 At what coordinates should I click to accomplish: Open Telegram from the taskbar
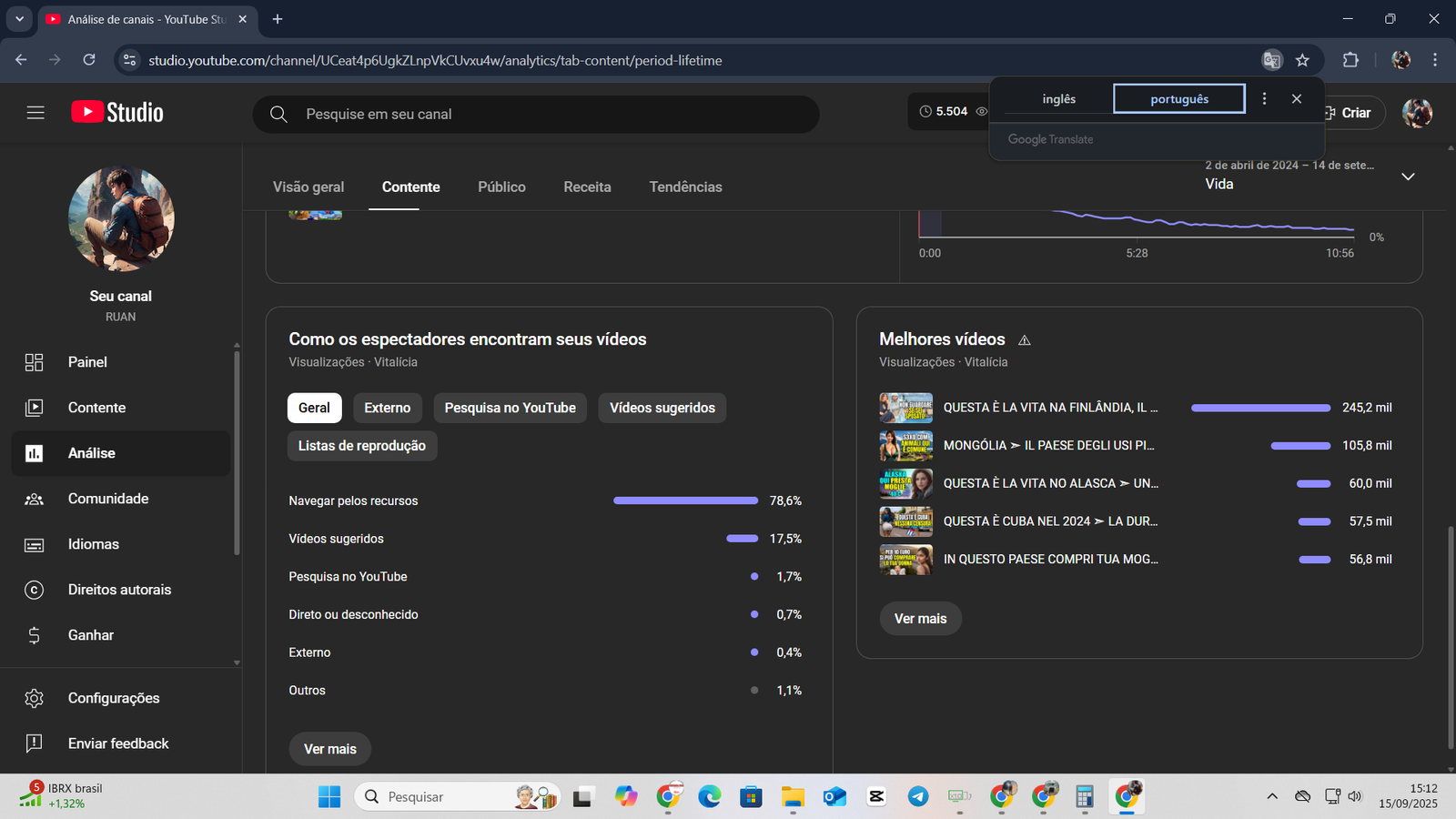918,797
